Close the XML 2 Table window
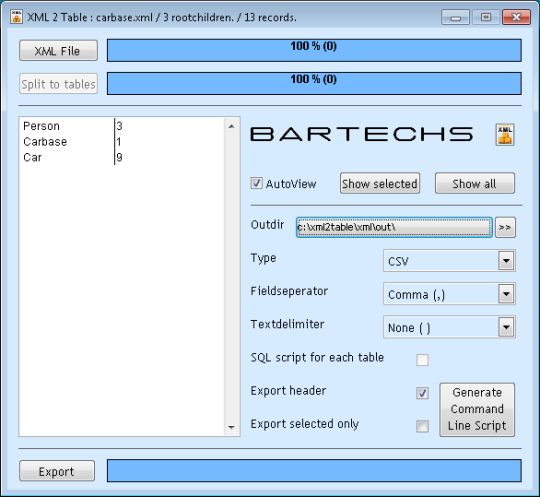Image resolution: width=540 pixels, height=497 pixels. click(x=516, y=17)
